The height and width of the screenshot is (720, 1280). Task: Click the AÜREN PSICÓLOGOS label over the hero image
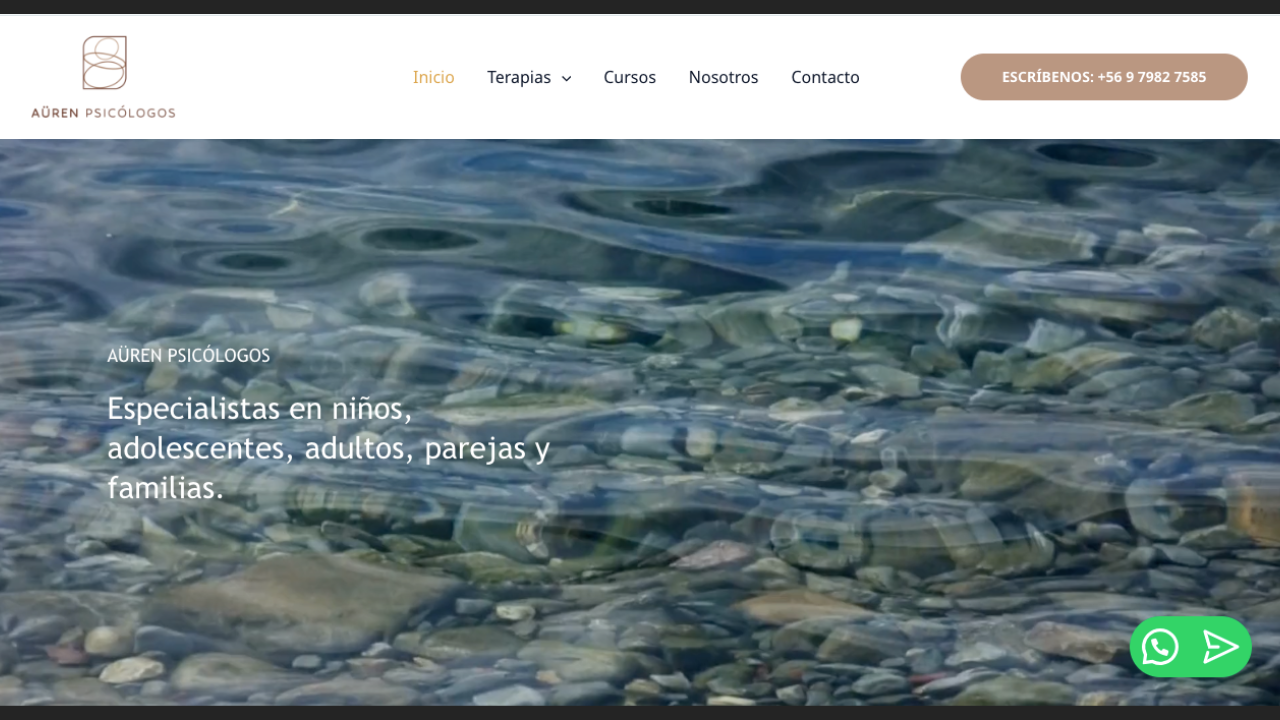[188, 355]
